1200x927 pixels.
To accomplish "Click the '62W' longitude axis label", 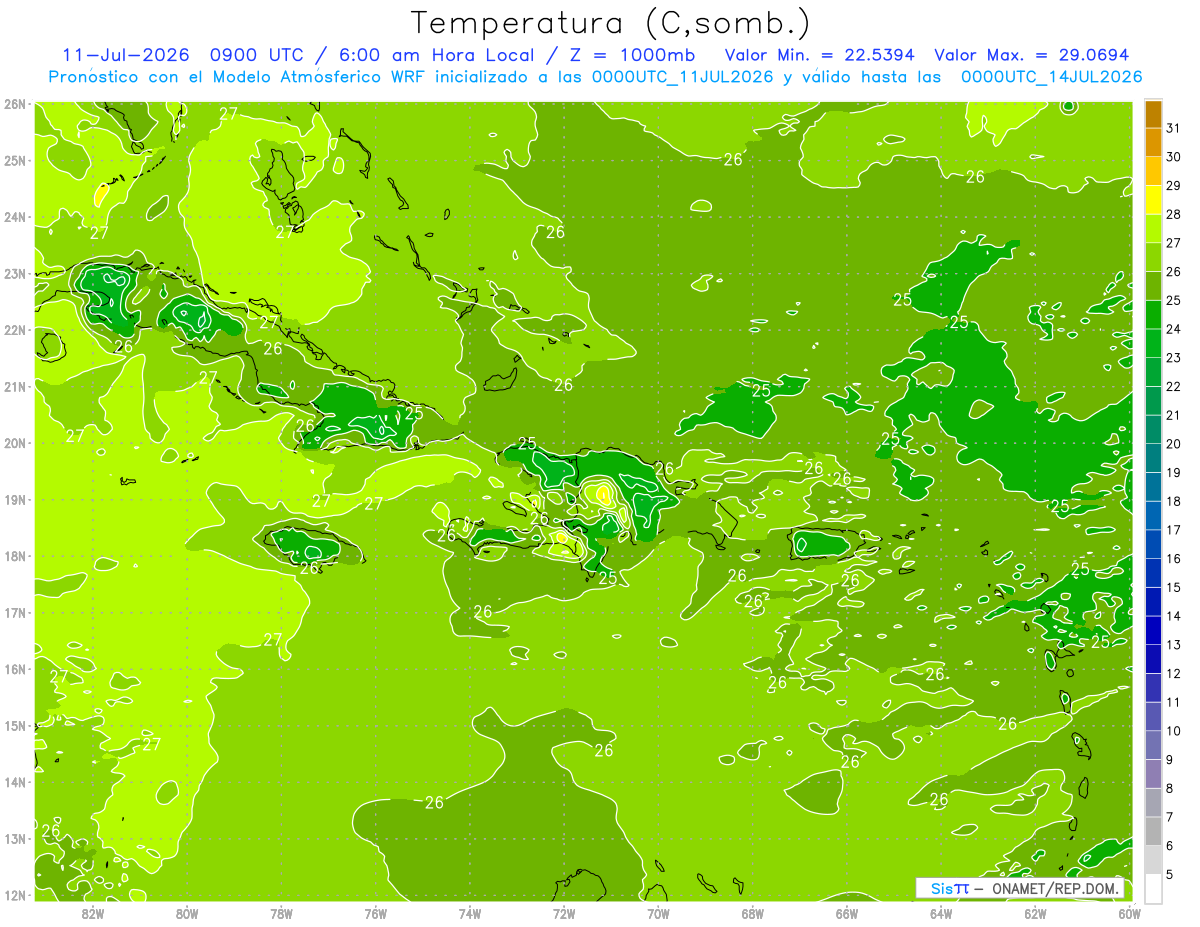I will click(x=1036, y=914).
